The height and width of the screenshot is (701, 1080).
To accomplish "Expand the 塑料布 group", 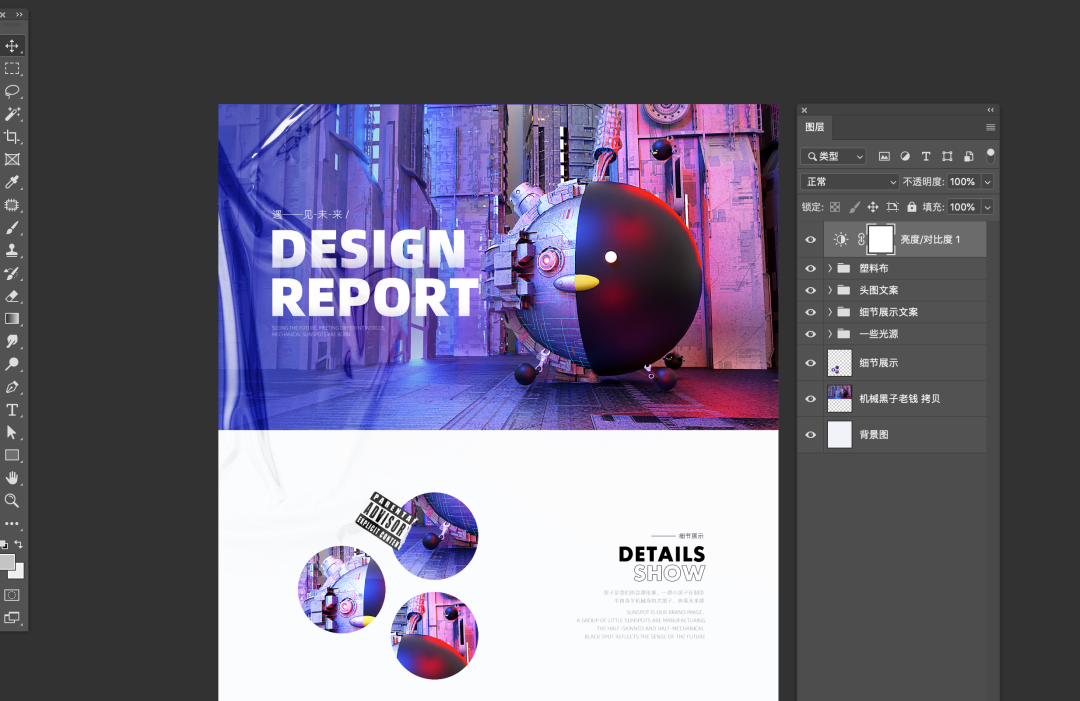I will coord(830,268).
